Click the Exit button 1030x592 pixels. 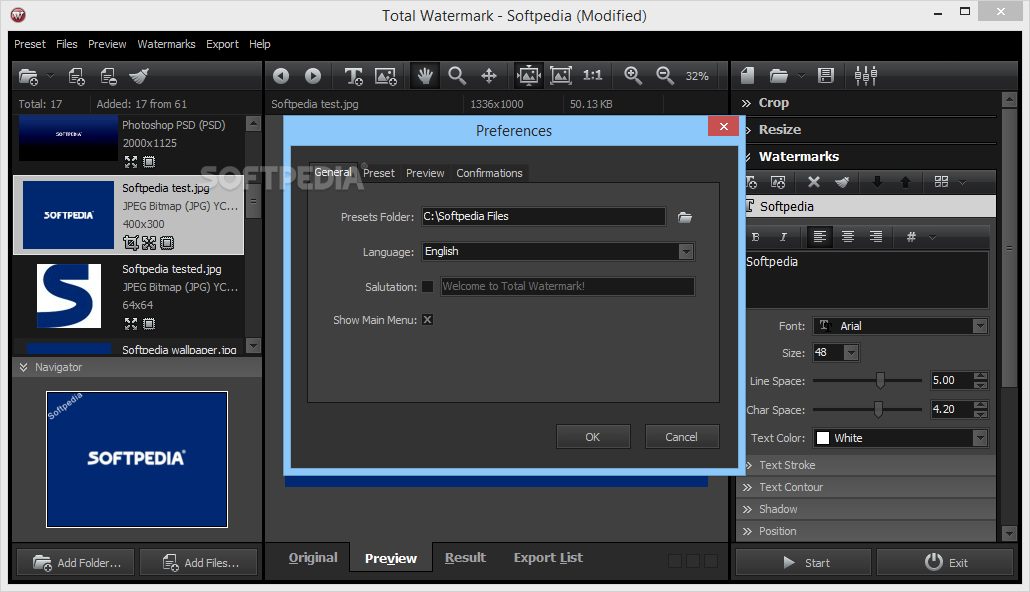coord(945,563)
